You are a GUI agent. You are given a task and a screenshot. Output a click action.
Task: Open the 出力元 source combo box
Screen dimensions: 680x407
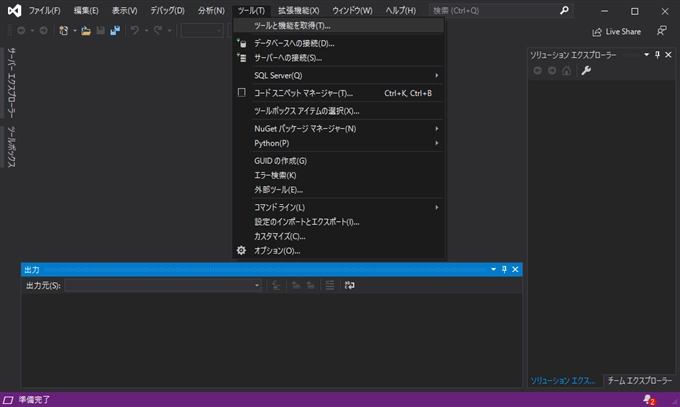coord(163,285)
